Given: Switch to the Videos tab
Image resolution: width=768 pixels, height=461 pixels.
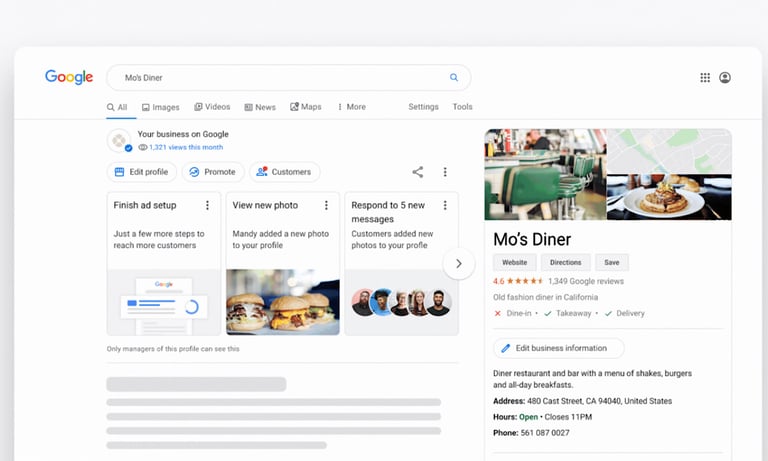Looking at the screenshot, I should click(x=212, y=107).
